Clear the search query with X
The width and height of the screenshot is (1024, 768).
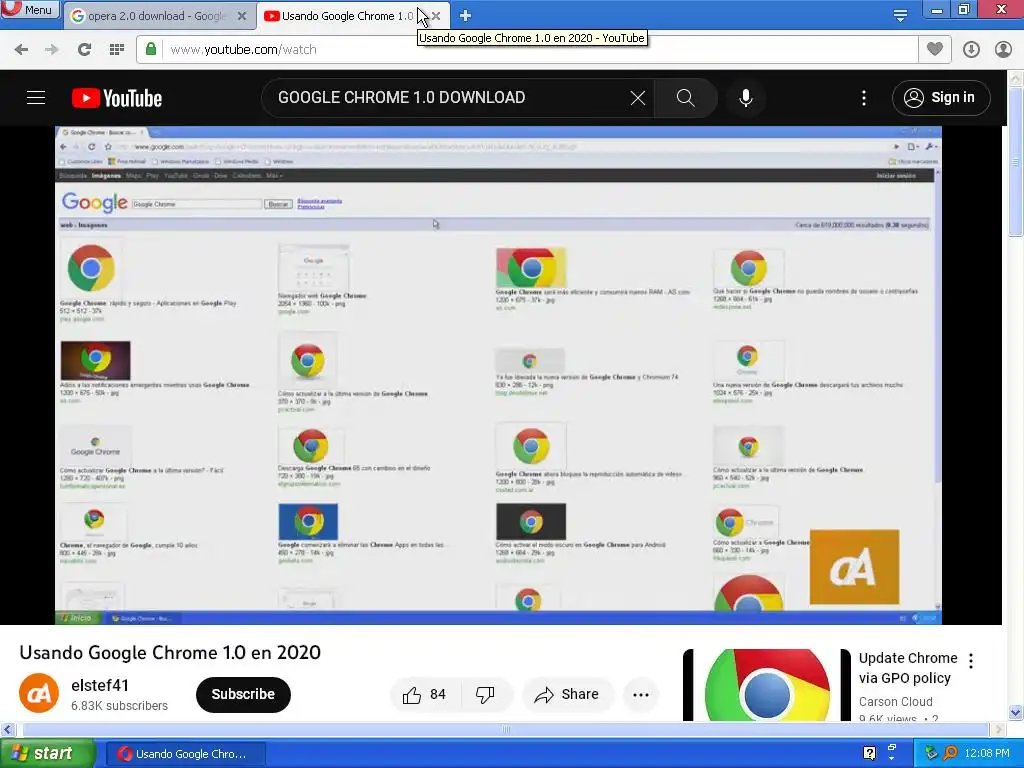click(x=637, y=98)
